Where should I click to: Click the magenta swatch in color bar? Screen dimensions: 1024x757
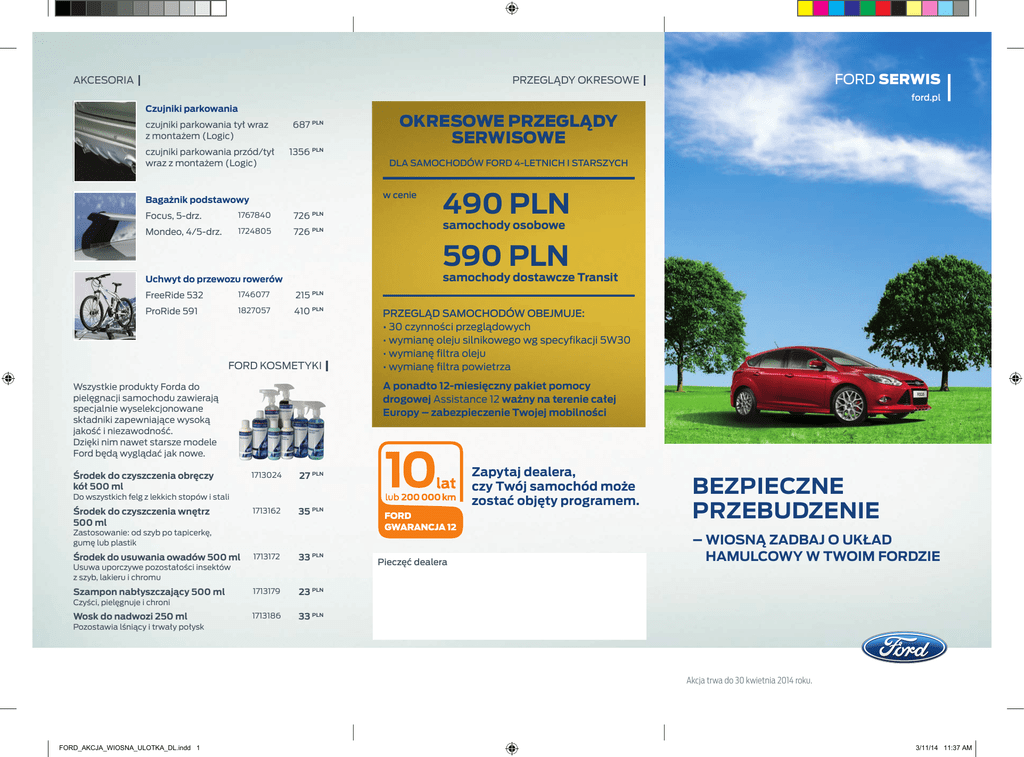coord(821,9)
